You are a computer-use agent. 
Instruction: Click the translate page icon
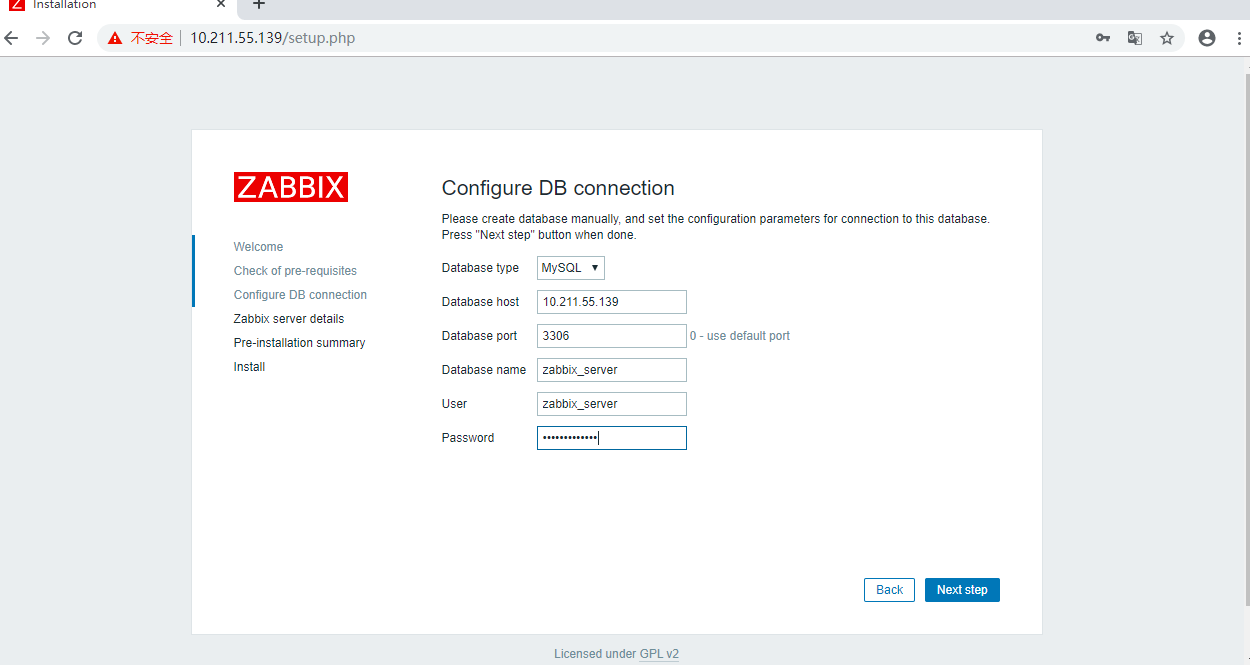click(x=1135, y=38)
